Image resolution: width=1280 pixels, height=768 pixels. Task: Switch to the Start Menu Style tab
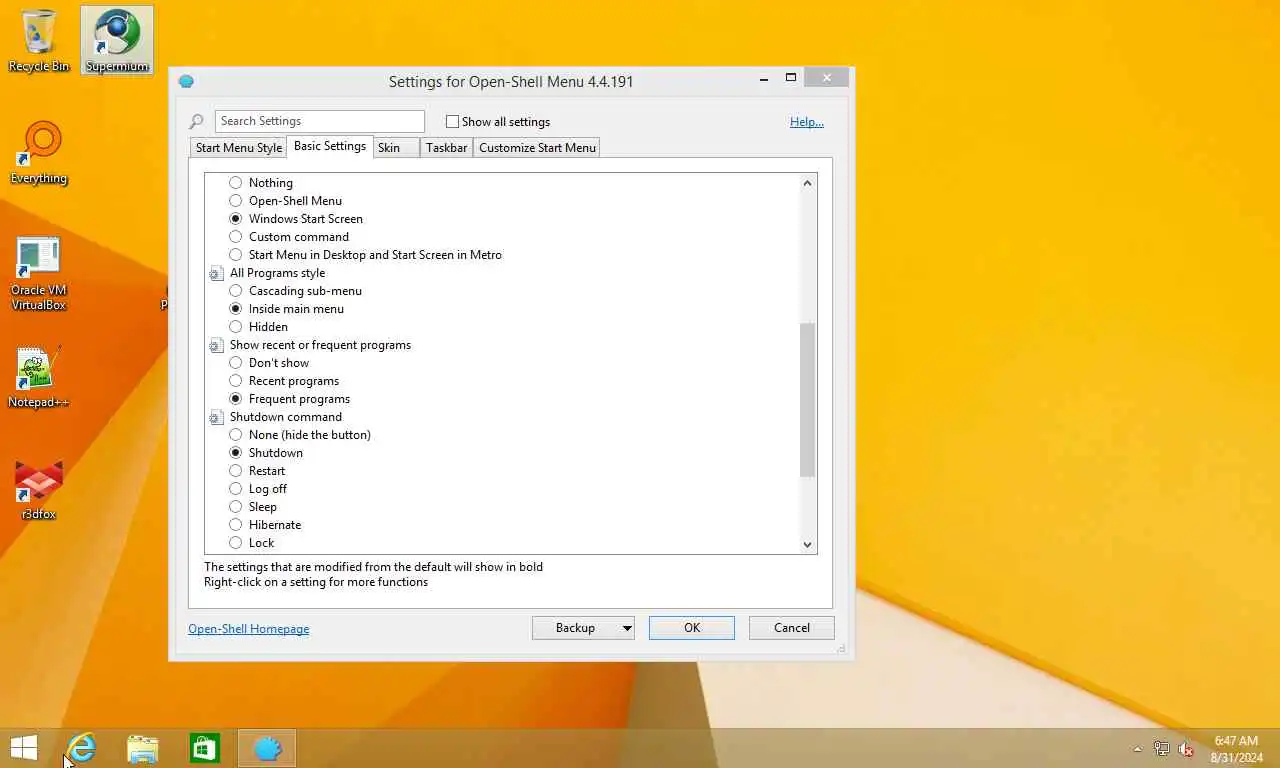tap(239, 148)
